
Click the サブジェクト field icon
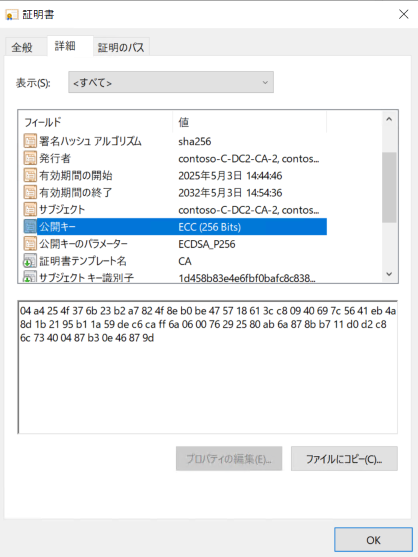click(x=30, y=209)
